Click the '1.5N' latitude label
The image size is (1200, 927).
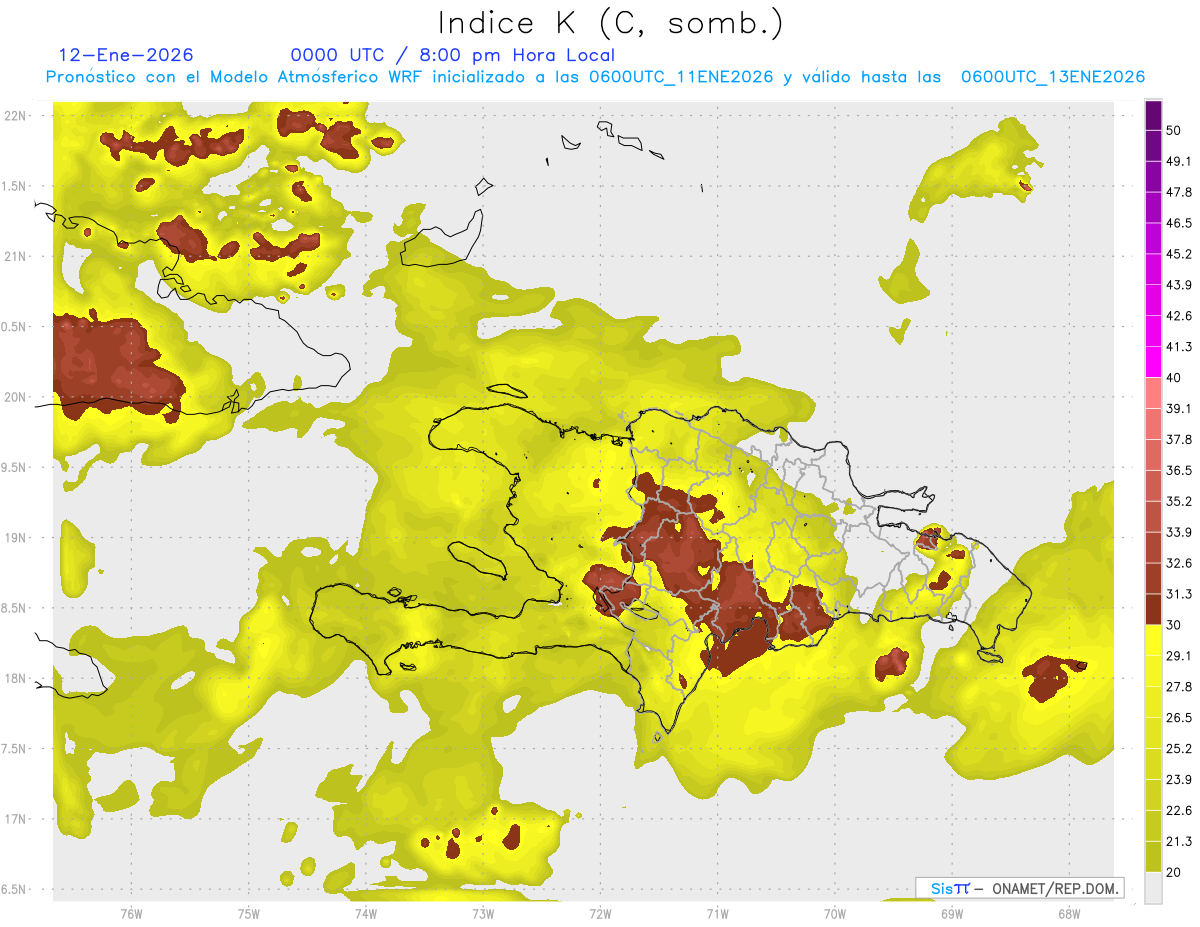point(15,186)
